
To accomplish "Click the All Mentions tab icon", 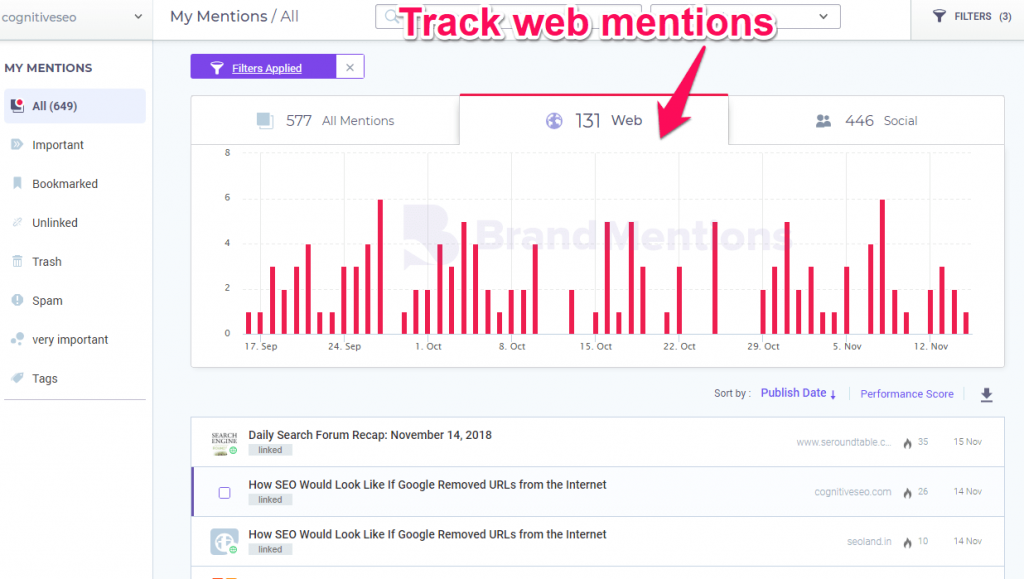I will (x=265, y=121).
